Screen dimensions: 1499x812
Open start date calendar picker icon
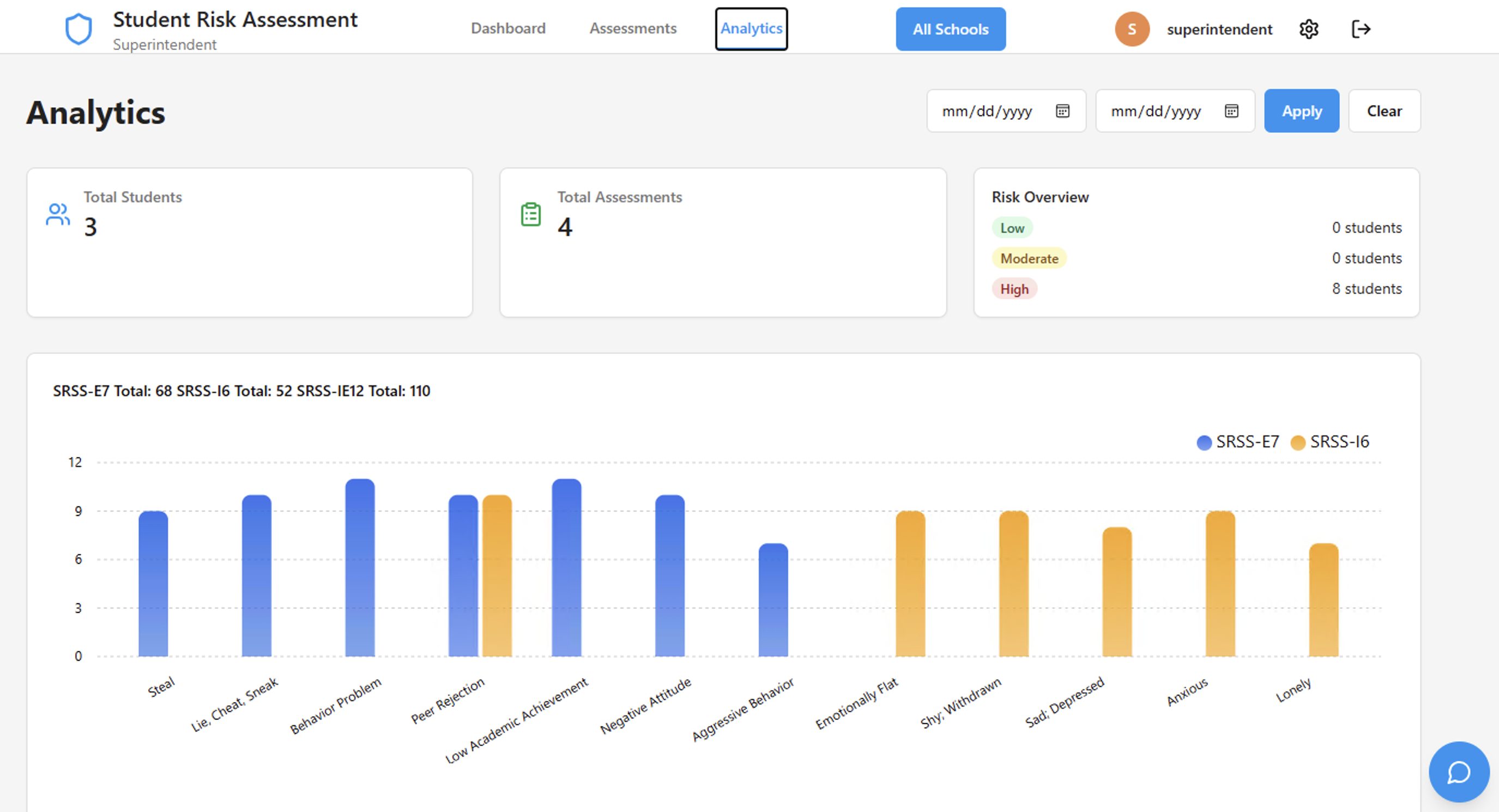click(1062, 111)
